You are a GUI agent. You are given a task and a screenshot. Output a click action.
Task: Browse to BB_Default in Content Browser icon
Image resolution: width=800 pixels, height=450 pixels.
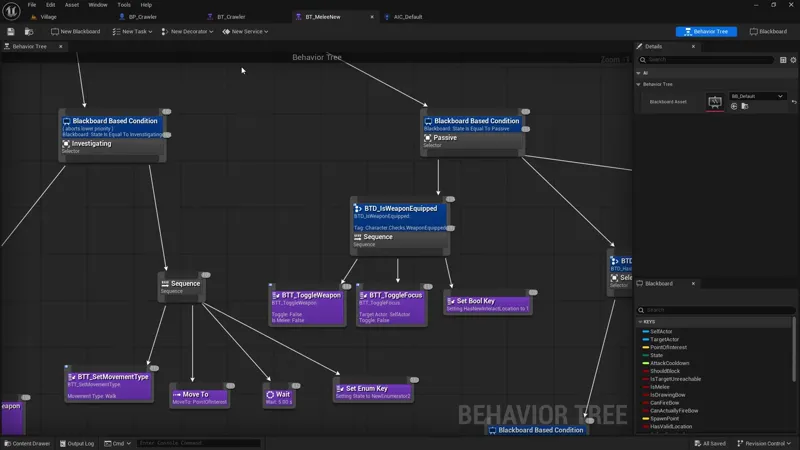click(745, 106)
